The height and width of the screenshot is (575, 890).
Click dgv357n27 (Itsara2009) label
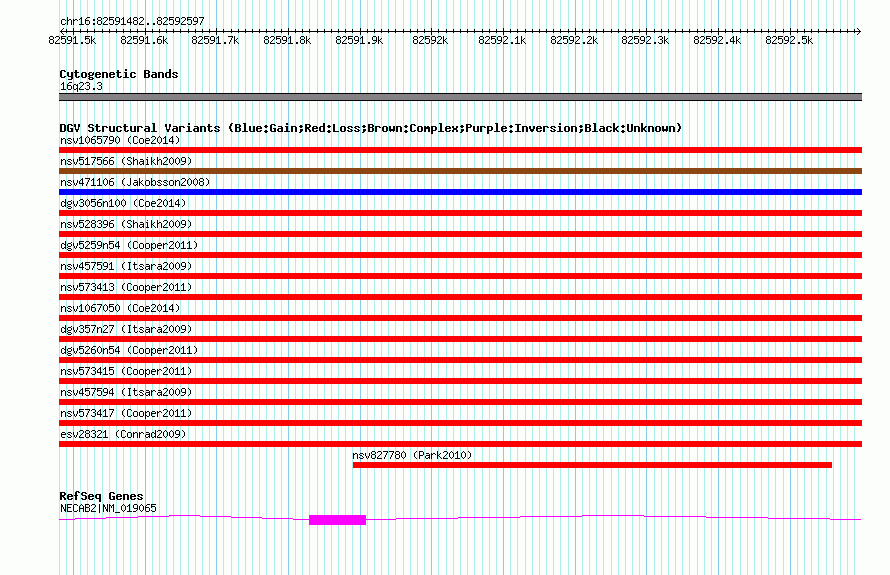pos(126,329)
